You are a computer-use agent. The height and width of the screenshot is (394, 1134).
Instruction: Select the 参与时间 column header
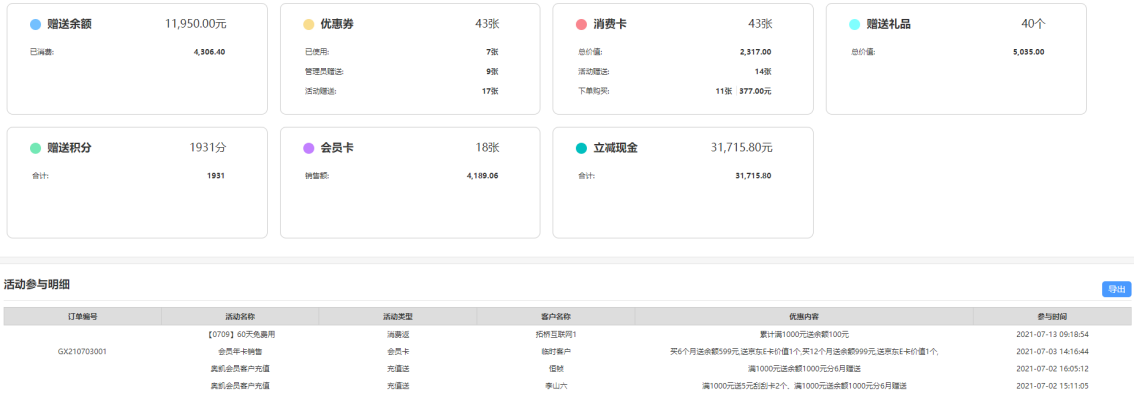[x=1052, y=317]
